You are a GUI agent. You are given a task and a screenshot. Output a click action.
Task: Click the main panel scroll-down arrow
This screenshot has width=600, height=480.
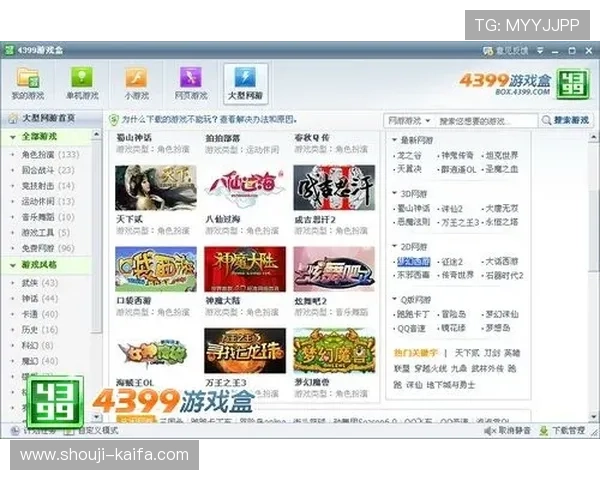click(593, 416)
